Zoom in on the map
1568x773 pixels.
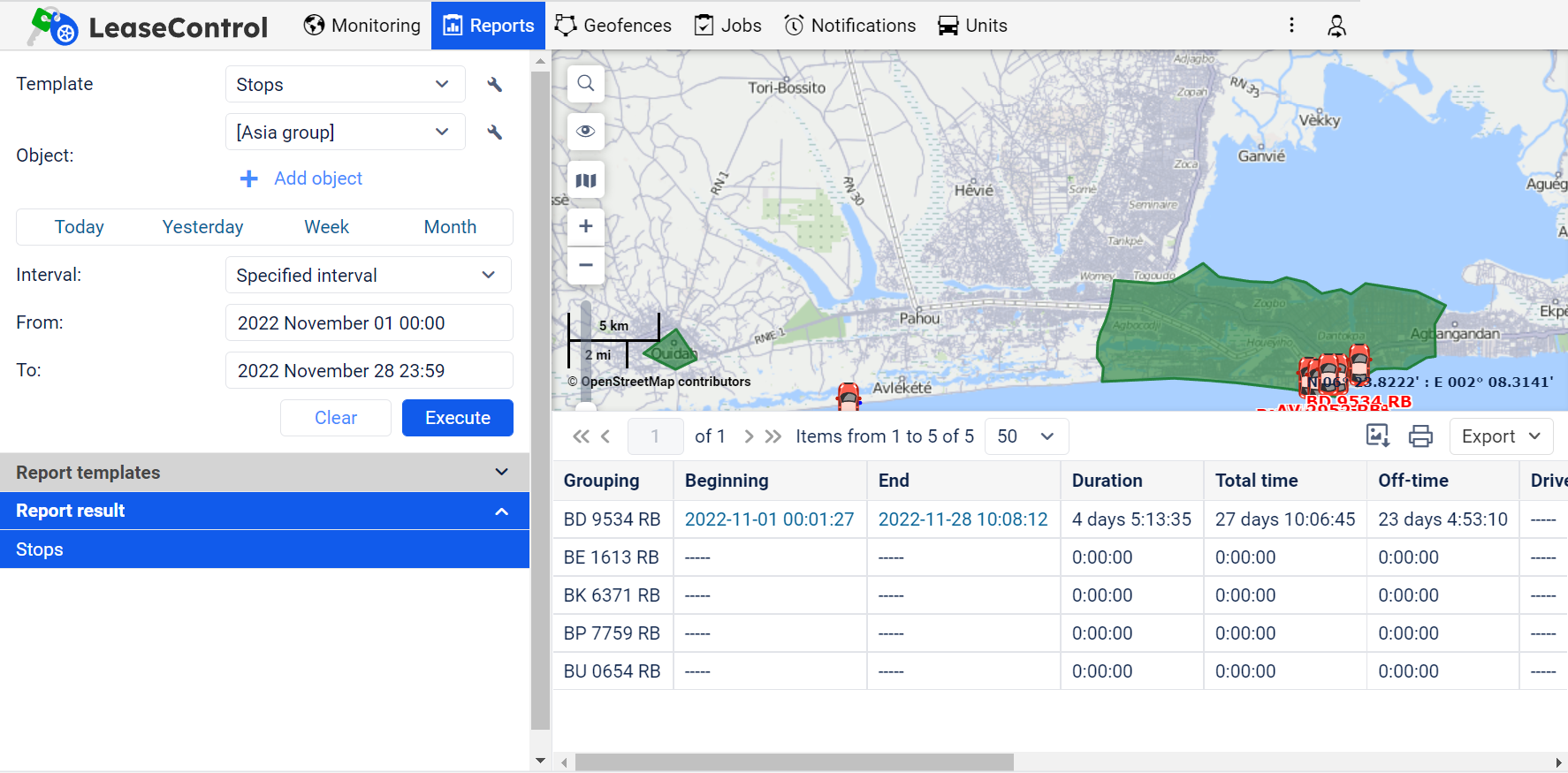(x=585, y=227)
